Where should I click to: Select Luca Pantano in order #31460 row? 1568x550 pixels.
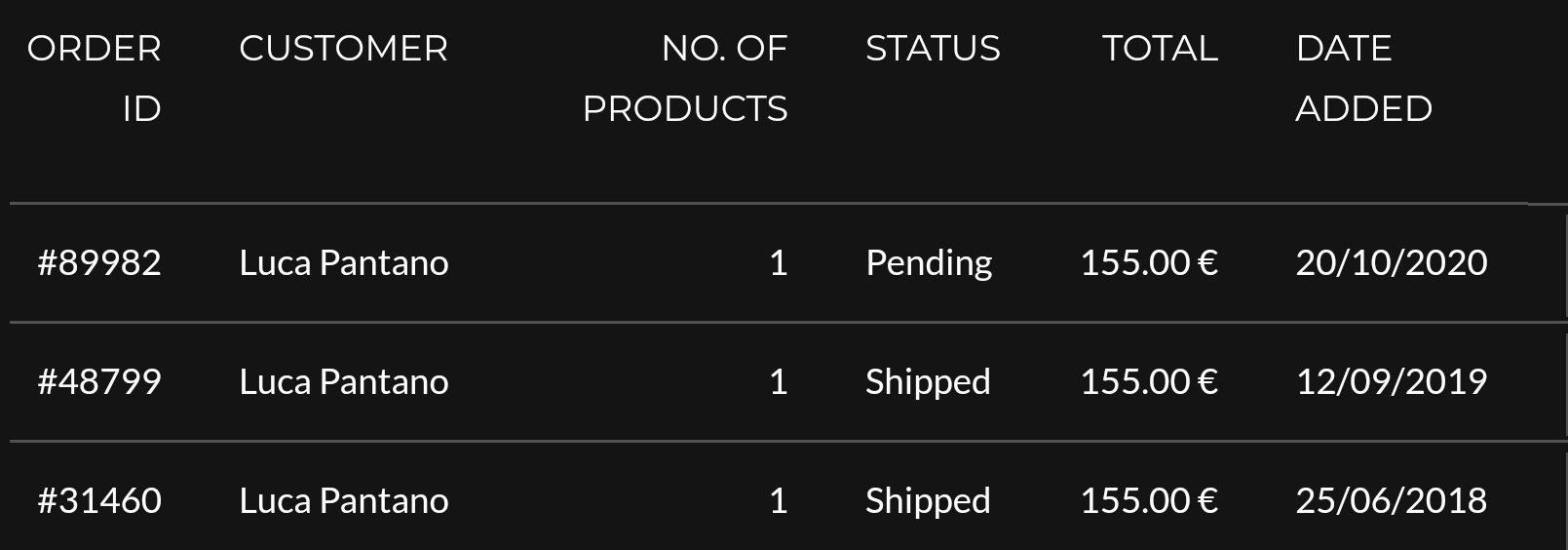tap(344, 500)
